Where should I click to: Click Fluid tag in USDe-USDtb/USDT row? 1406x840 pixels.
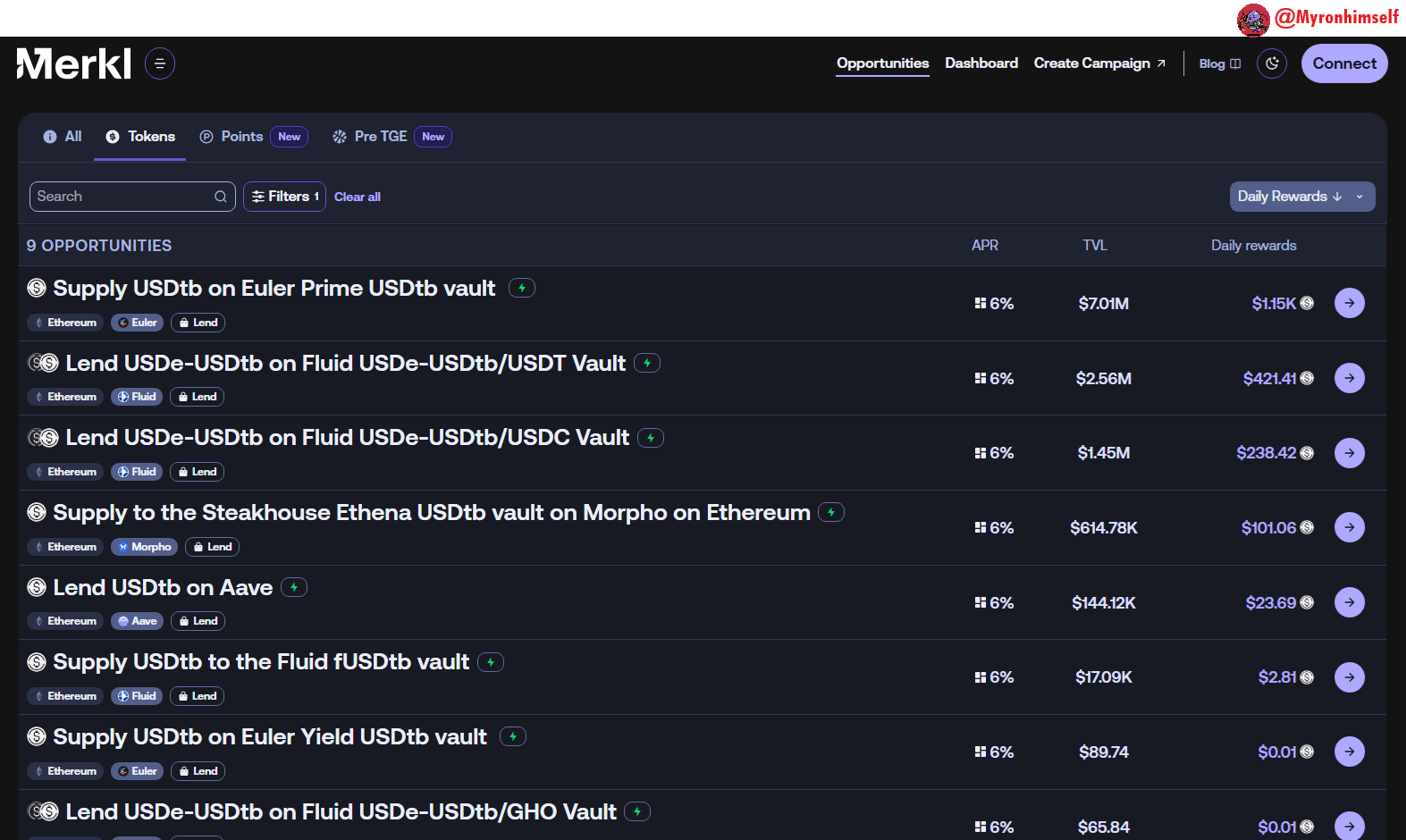click(137, 397)
